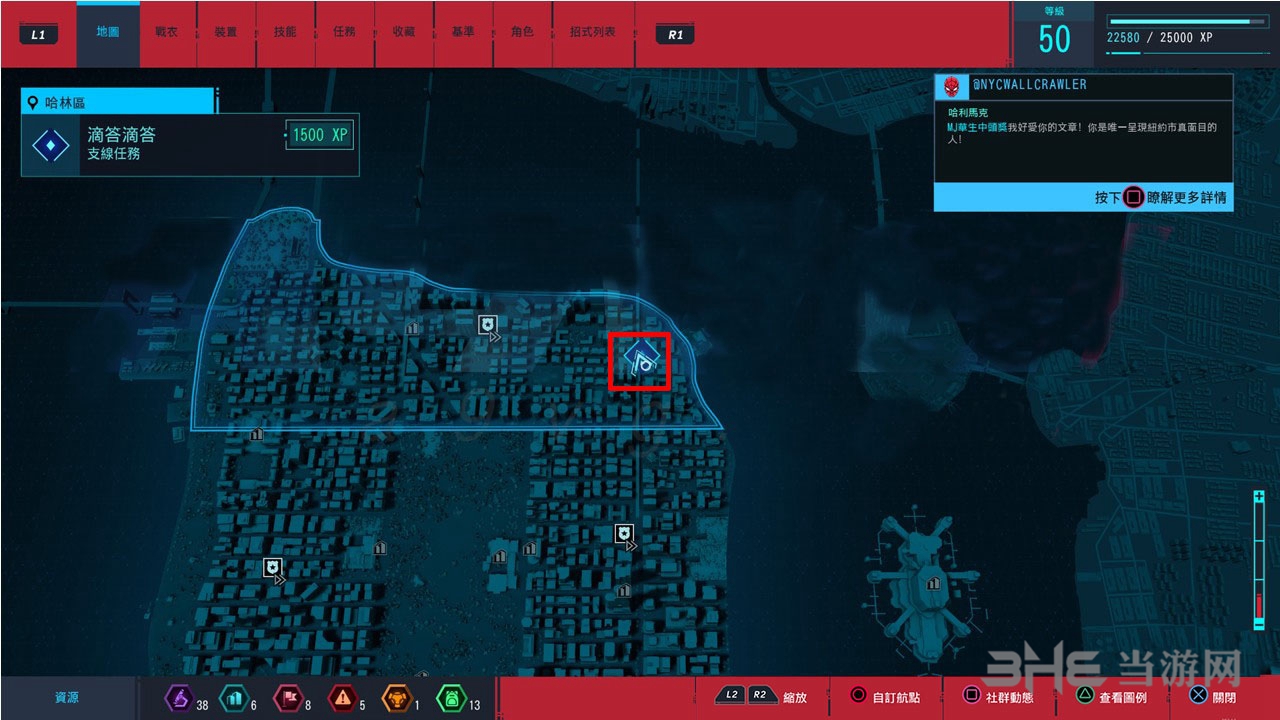Click the purple research token icon
Image resolution: width=1280 pixels, height=720 pixels.
tap(178, 698)
